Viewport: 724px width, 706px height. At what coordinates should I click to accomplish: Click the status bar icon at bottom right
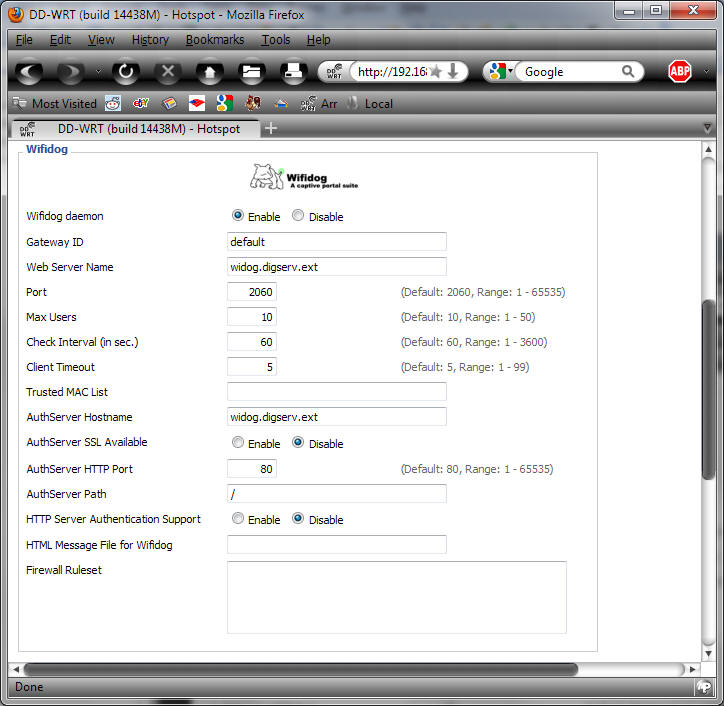tap(704, 687)
